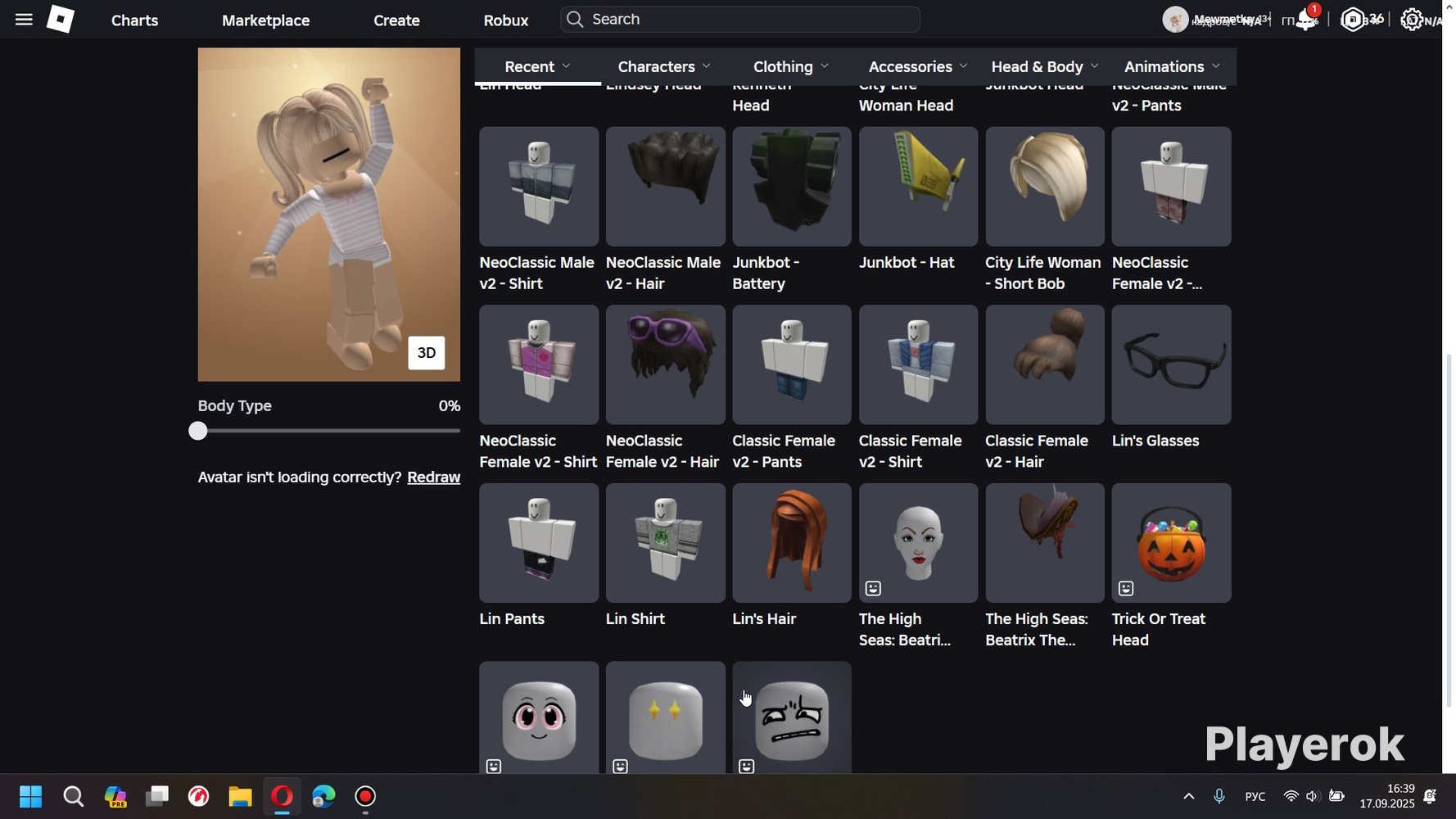Image resolution: width=1456 pixels, height=819 pixels.
Task: Click Create in the top navigation
Action: pyautogui.click(x=397, y=20)
